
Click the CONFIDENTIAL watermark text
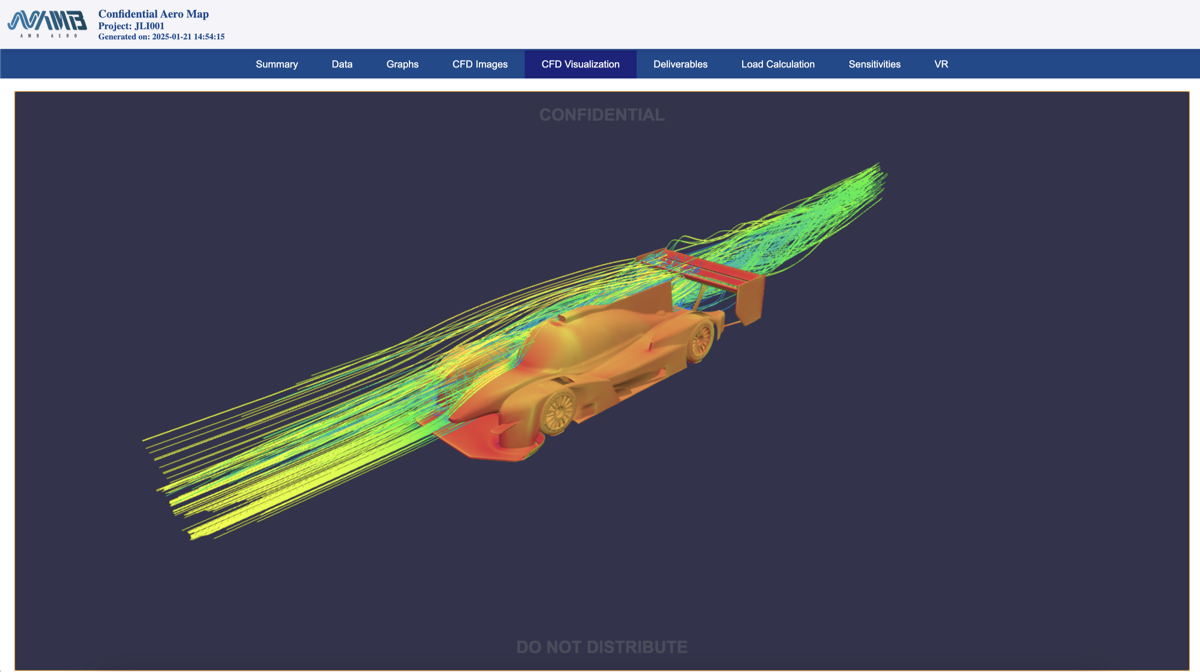click(601, 115)
